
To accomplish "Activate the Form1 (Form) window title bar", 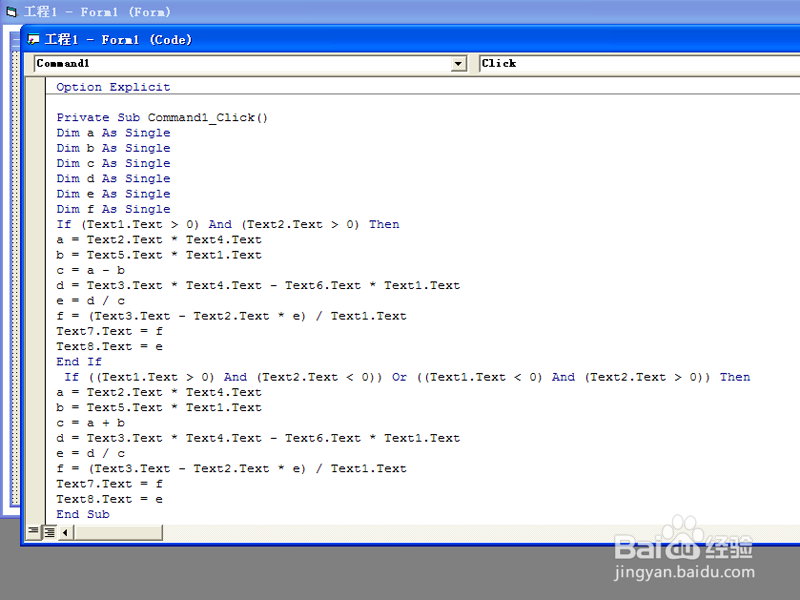I will tap(400, 11).
